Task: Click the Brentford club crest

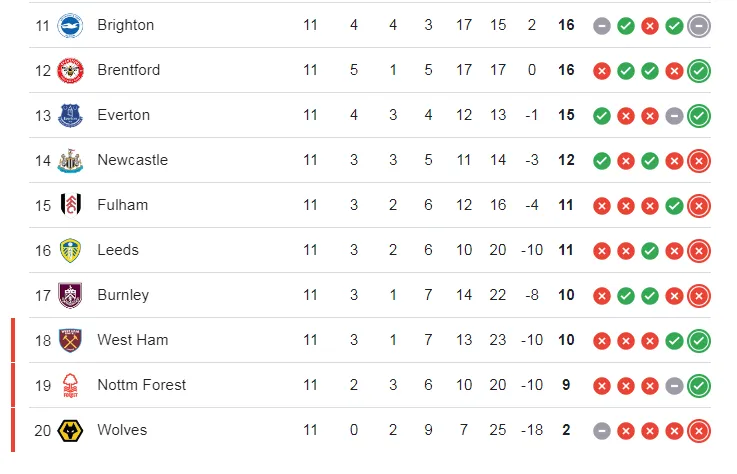Action: click(70, 70)
